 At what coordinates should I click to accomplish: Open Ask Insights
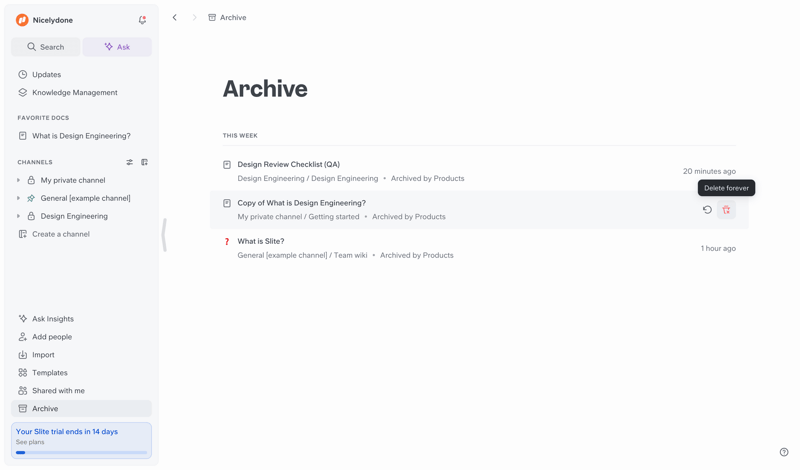click(53, 319)
